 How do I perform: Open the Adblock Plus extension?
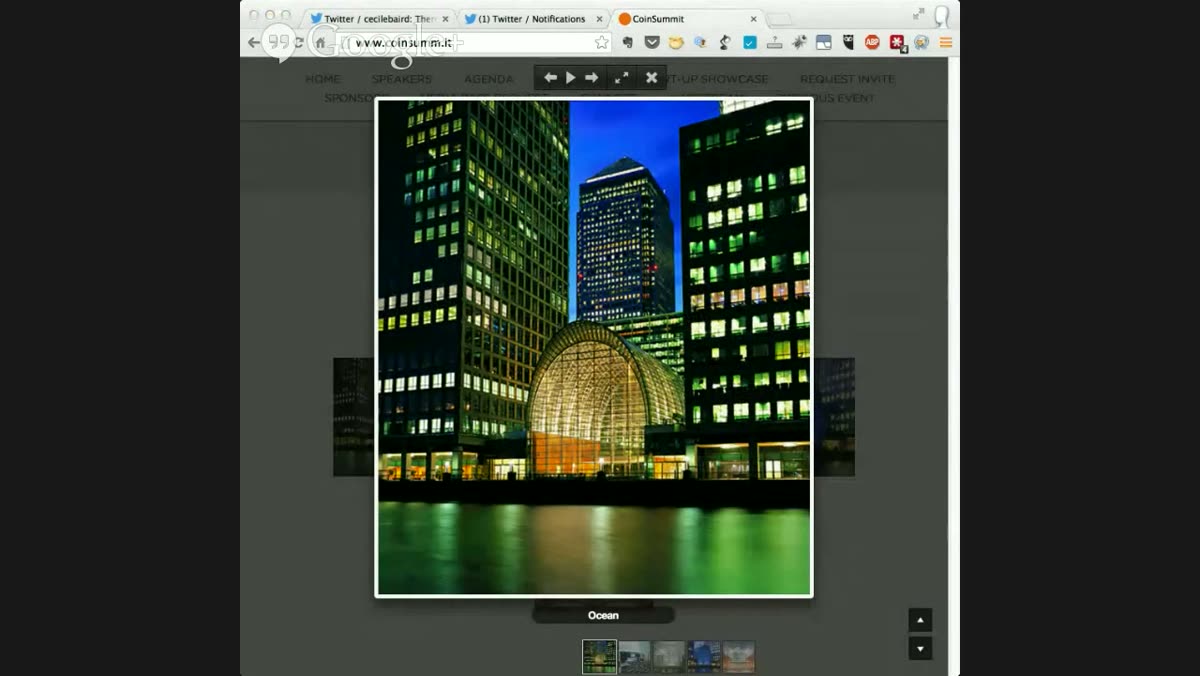(x=872, y=43)
